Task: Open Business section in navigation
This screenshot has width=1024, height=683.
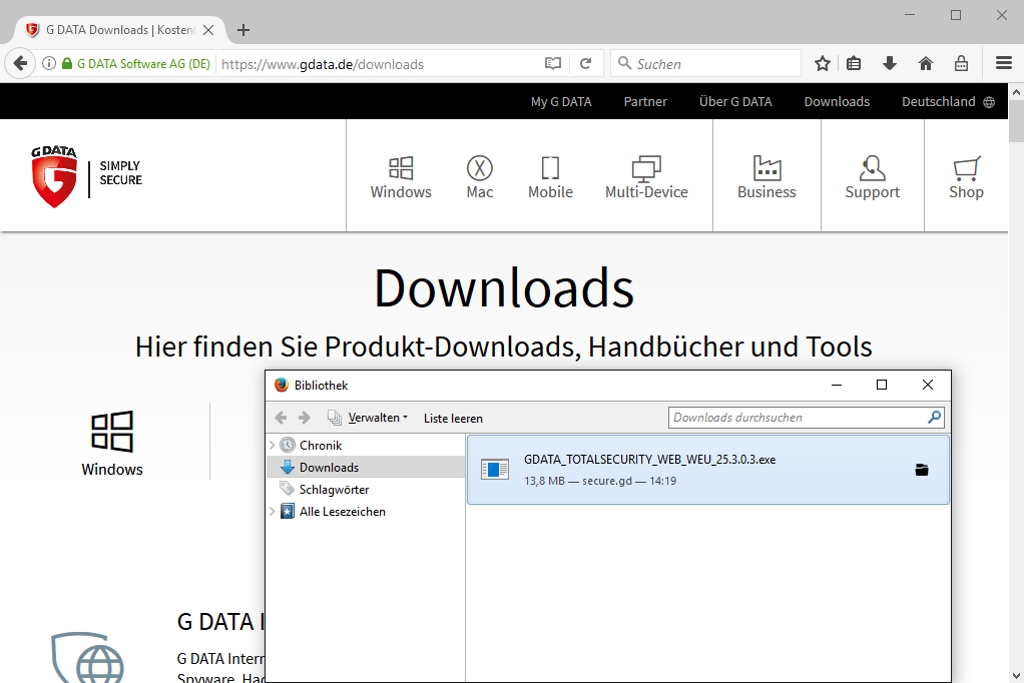Action: pyautogui.click(x=767, y=177)
